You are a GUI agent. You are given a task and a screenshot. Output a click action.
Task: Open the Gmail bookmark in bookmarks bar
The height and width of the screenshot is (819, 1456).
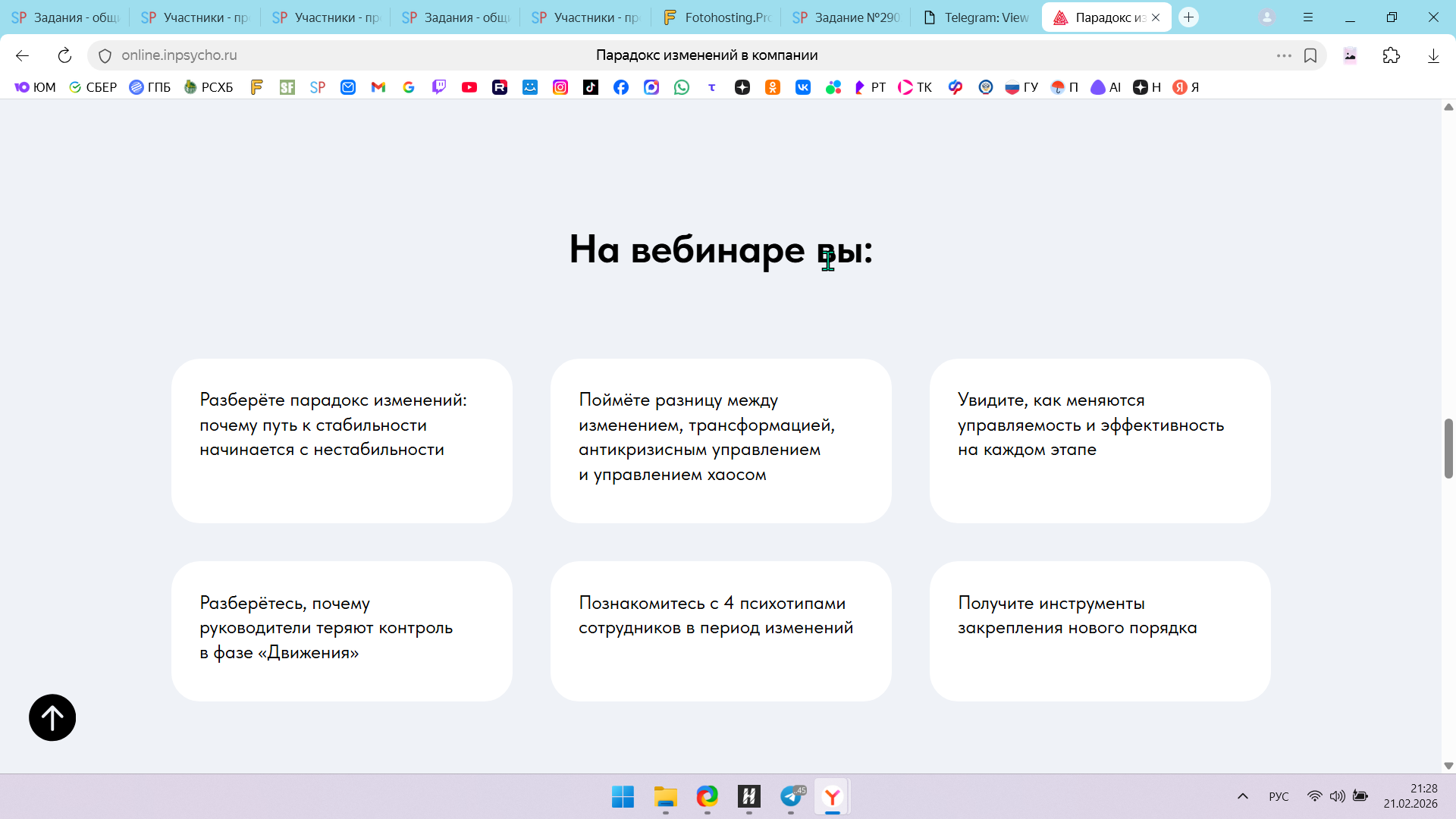pos(378,87)
